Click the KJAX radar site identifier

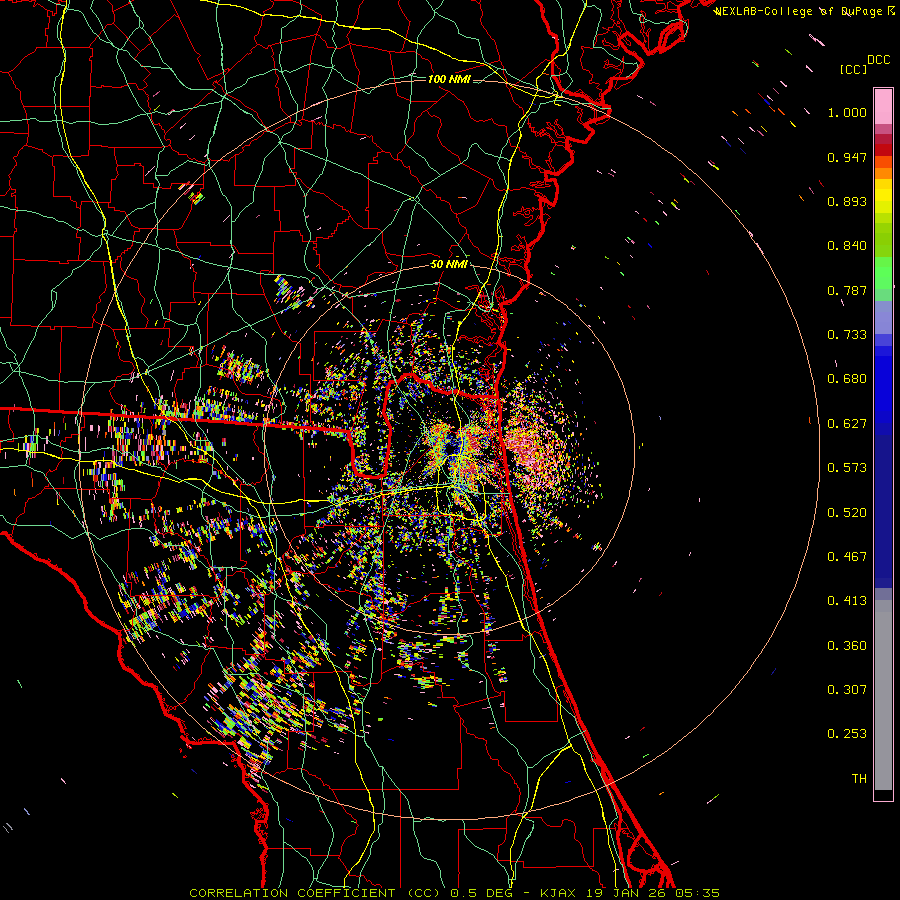559,893
